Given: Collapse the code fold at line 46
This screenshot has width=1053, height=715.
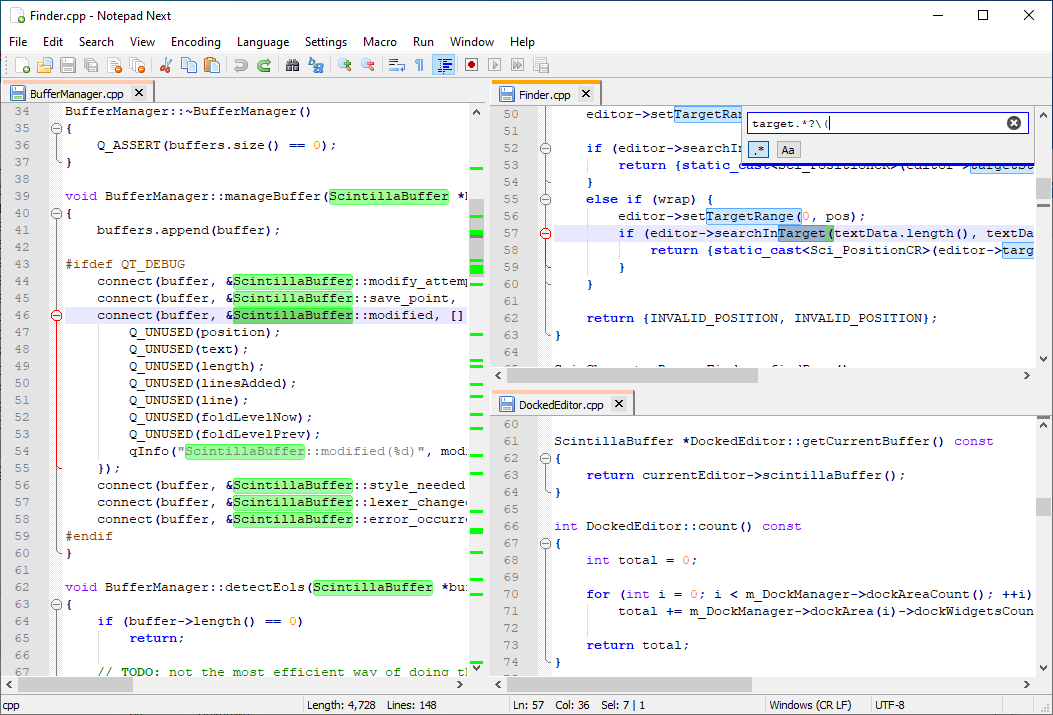Looking at the screenshot, I should click(56, 314).
